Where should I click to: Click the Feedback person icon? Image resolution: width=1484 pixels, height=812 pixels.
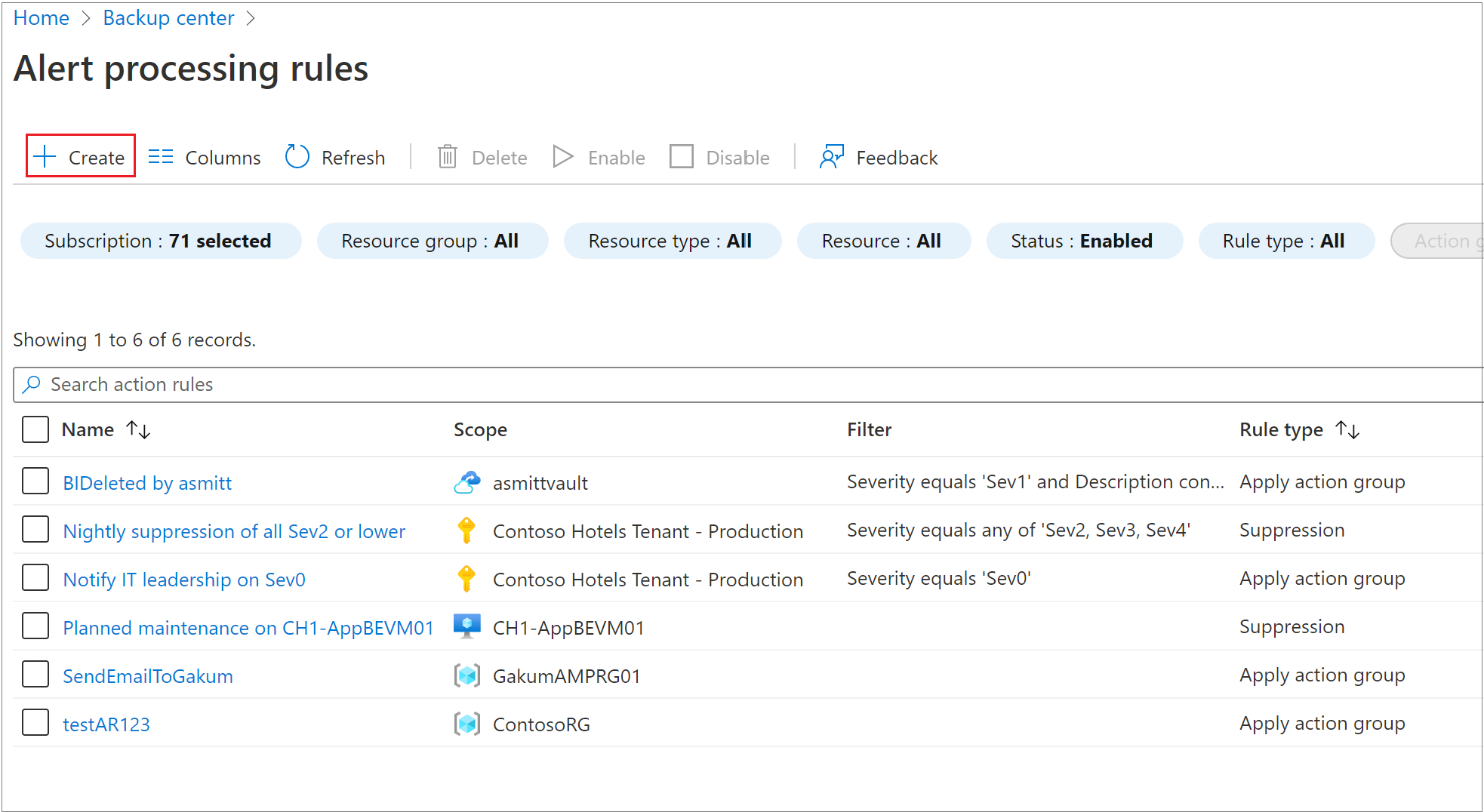point(831,157)
